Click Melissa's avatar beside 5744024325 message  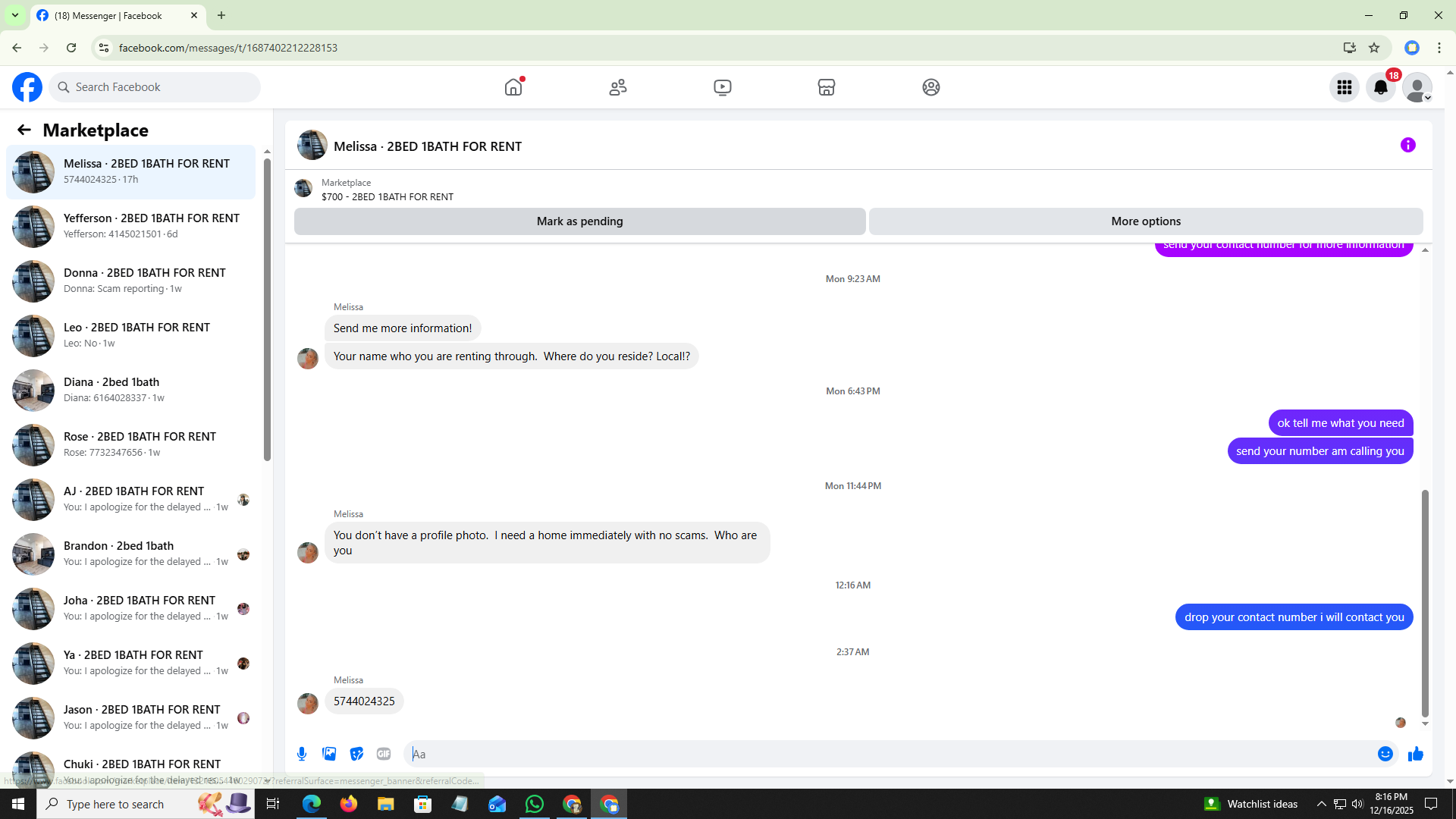308,704
